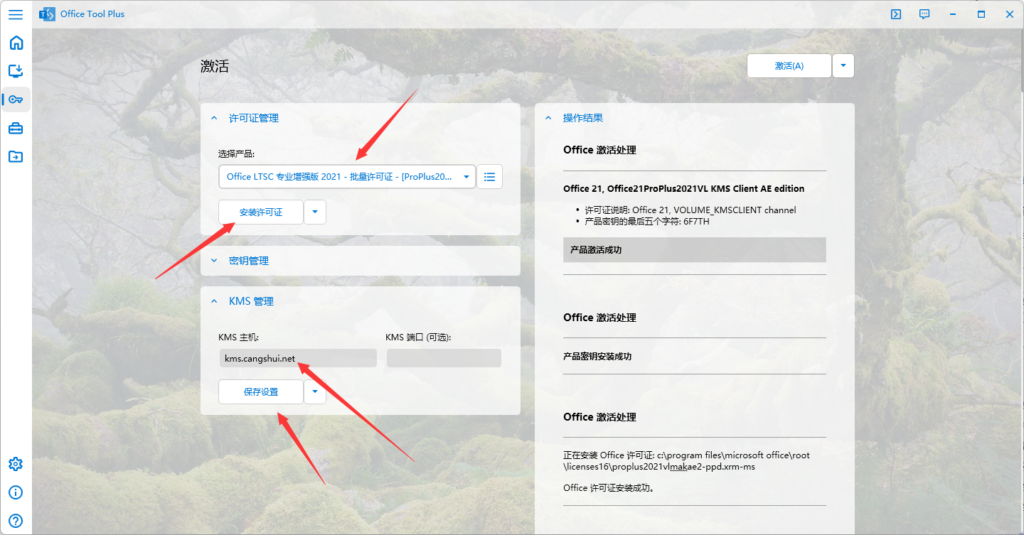
Task: Click the Office 许可证安装成功 text
Action: (x=609, y=488)
